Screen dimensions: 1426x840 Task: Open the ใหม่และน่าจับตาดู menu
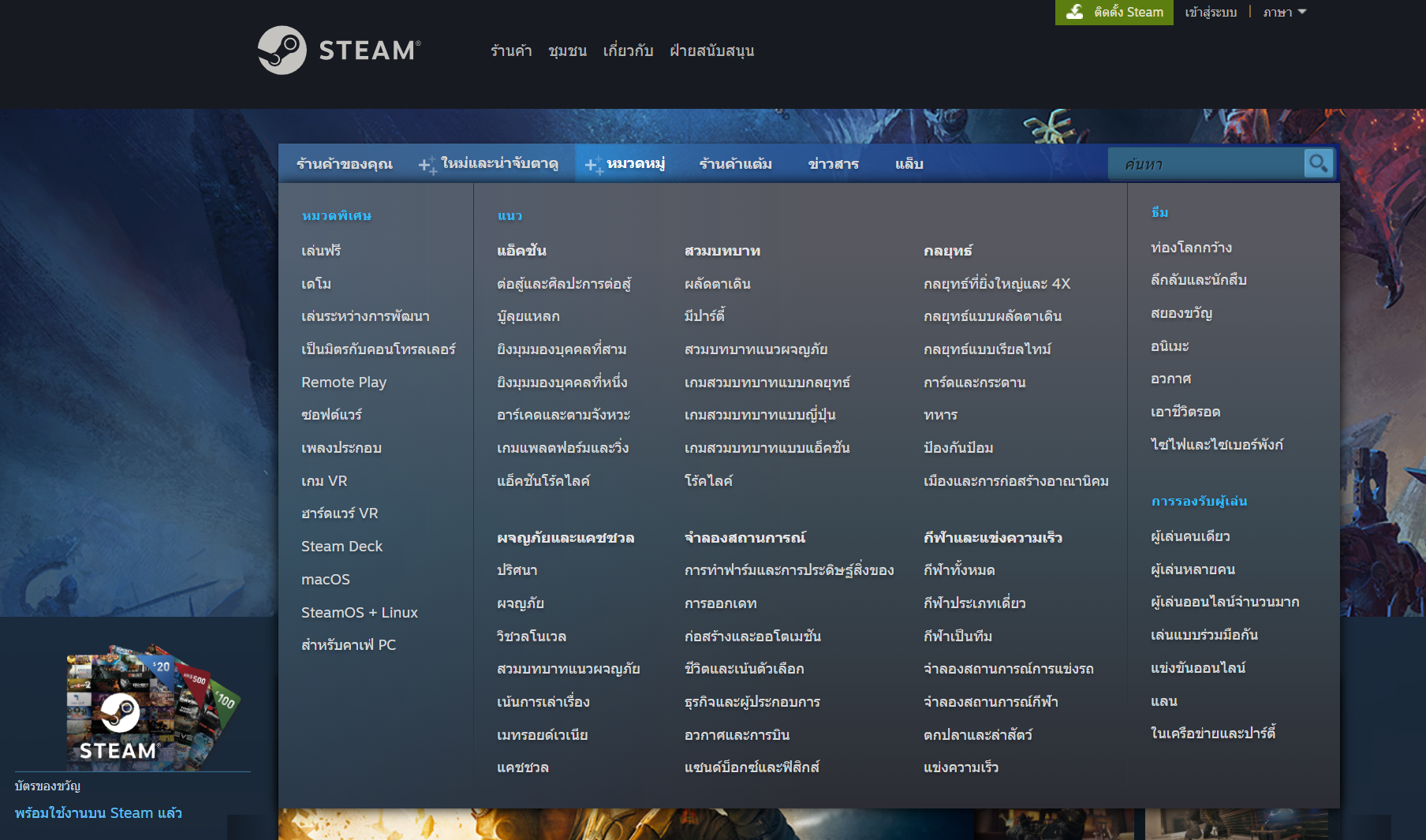[x=499, y=163]
